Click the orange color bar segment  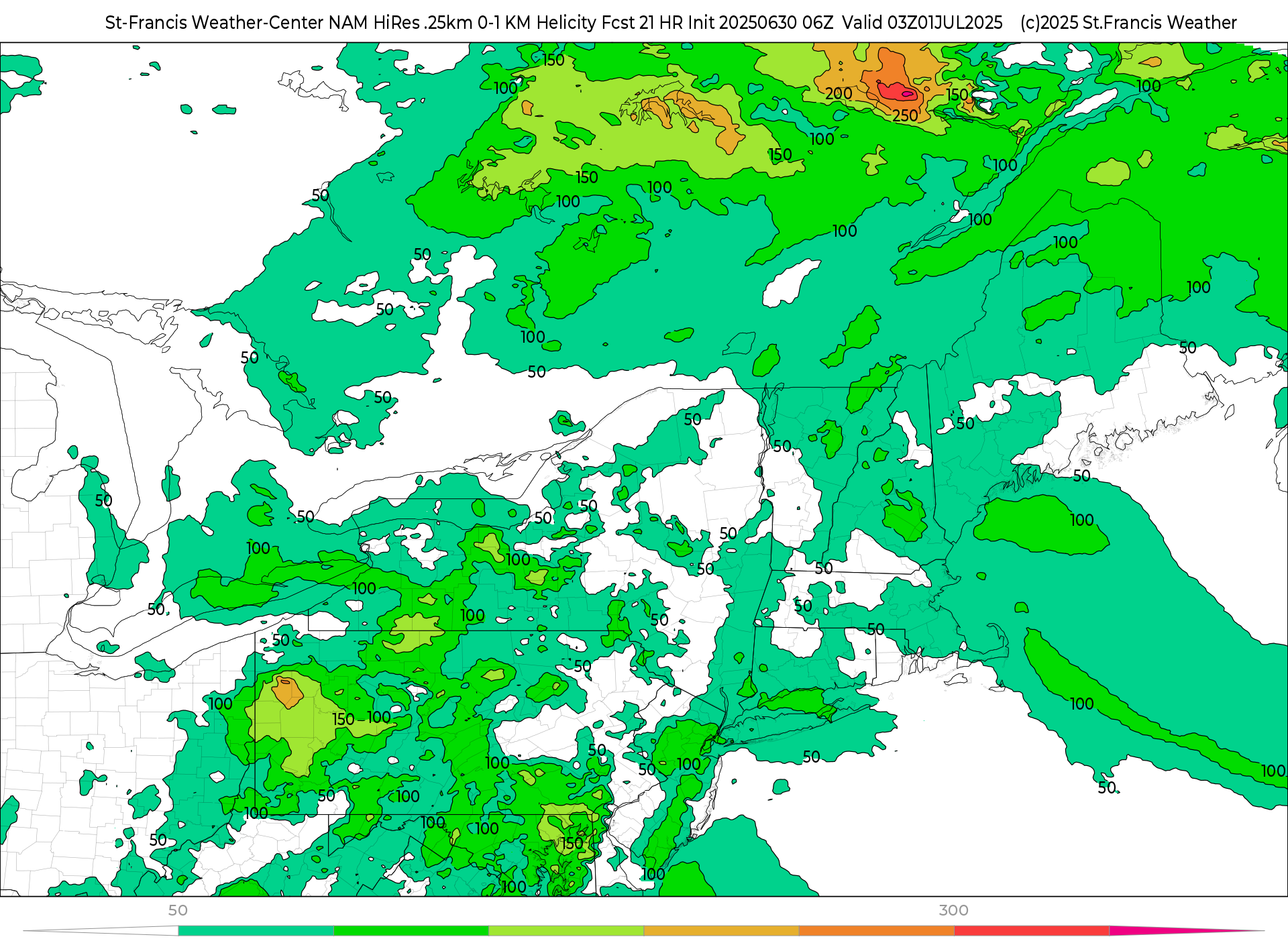point(876,931)
